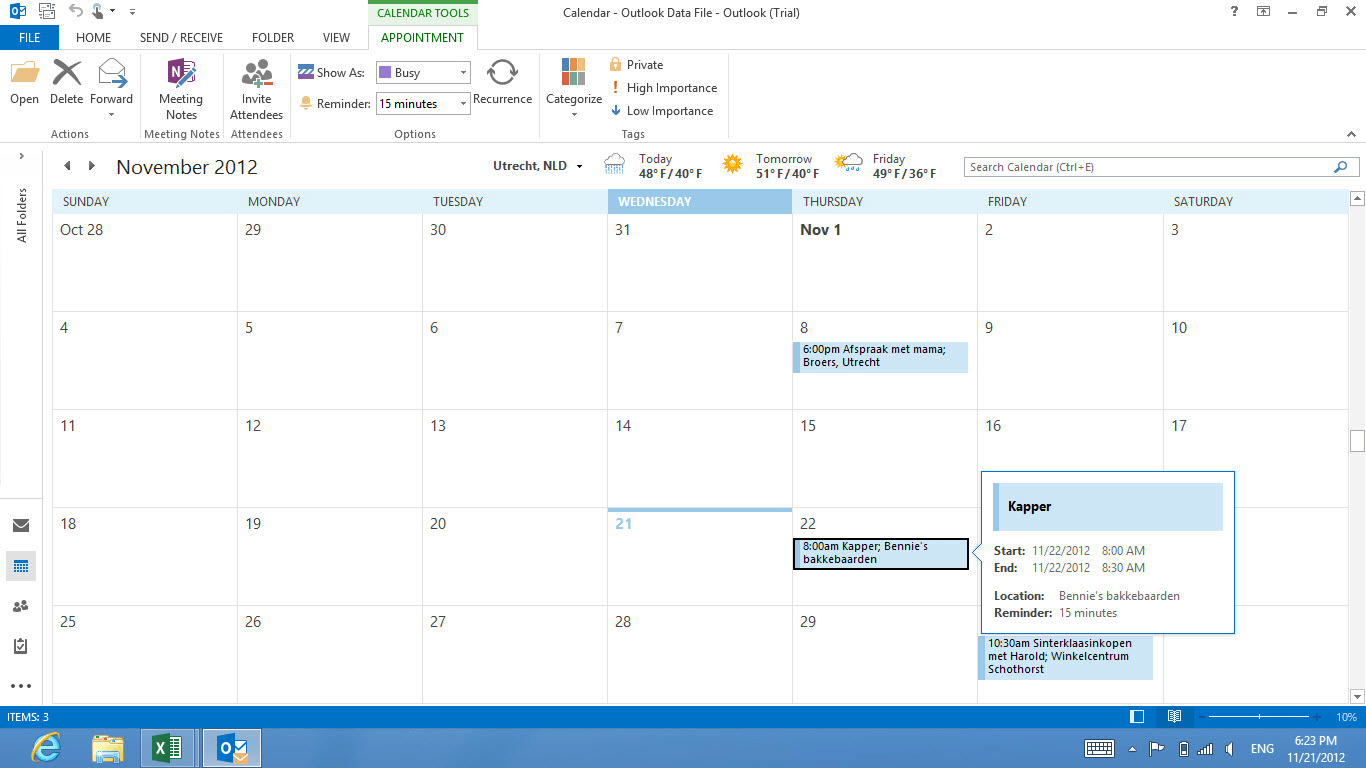1366x768 pixels.
Task: Open the volume control in system tray
Action: [1230, 749]
